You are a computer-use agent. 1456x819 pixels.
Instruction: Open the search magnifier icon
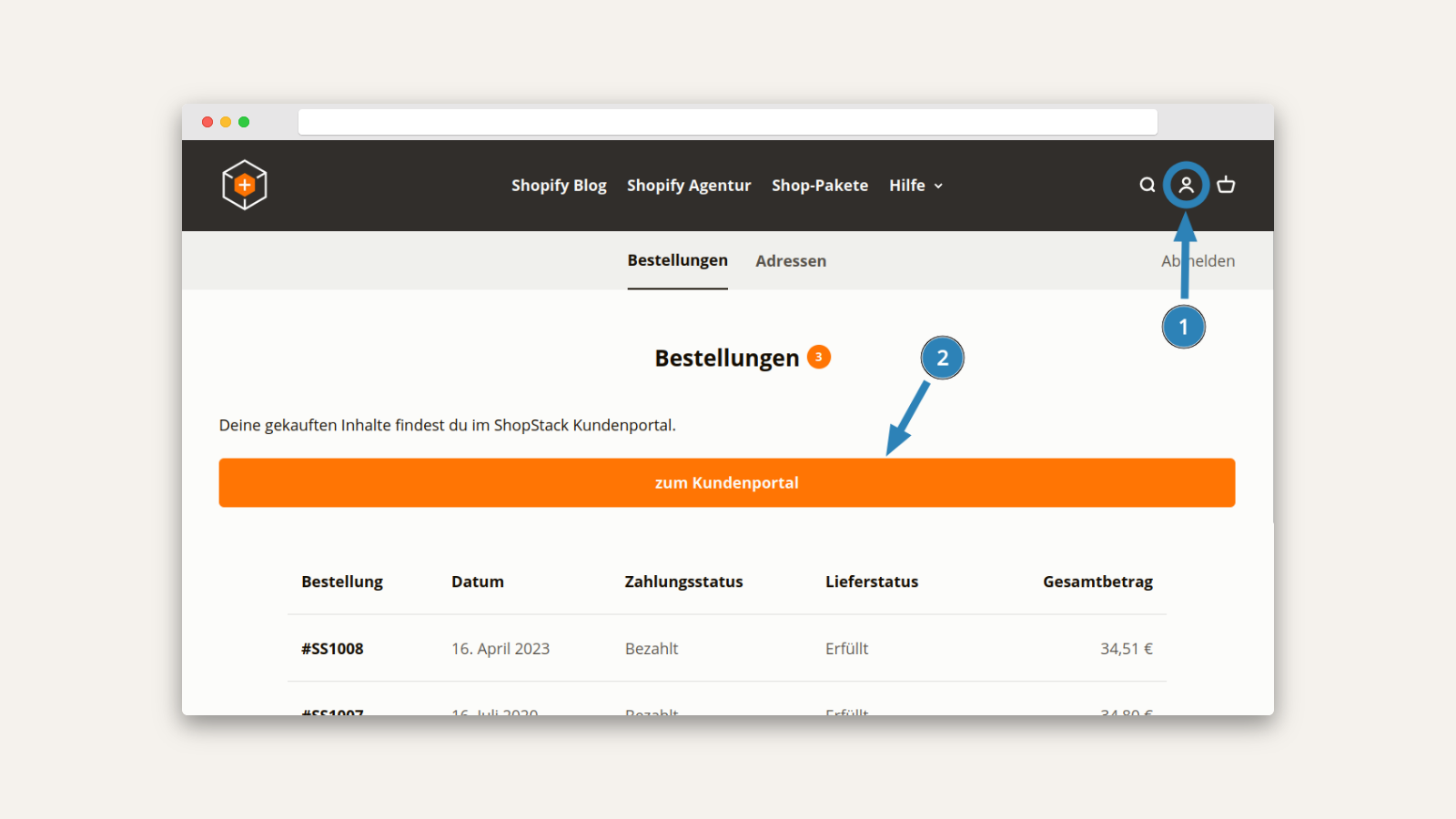(1147, 185)
